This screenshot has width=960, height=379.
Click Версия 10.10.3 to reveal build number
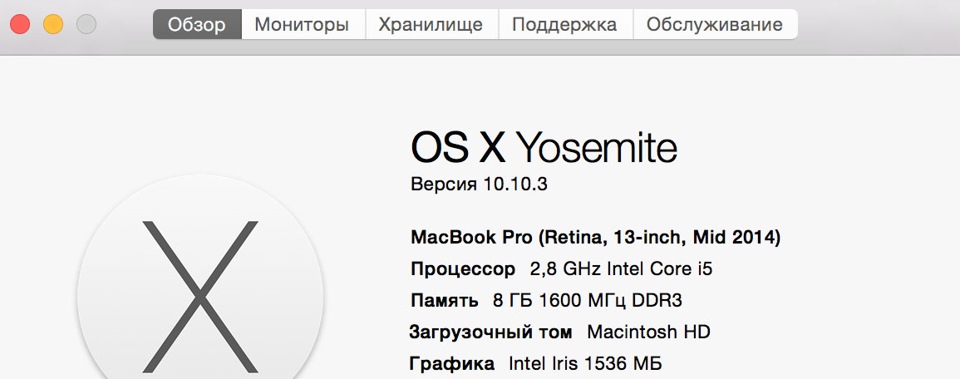[x=479, y=184]
